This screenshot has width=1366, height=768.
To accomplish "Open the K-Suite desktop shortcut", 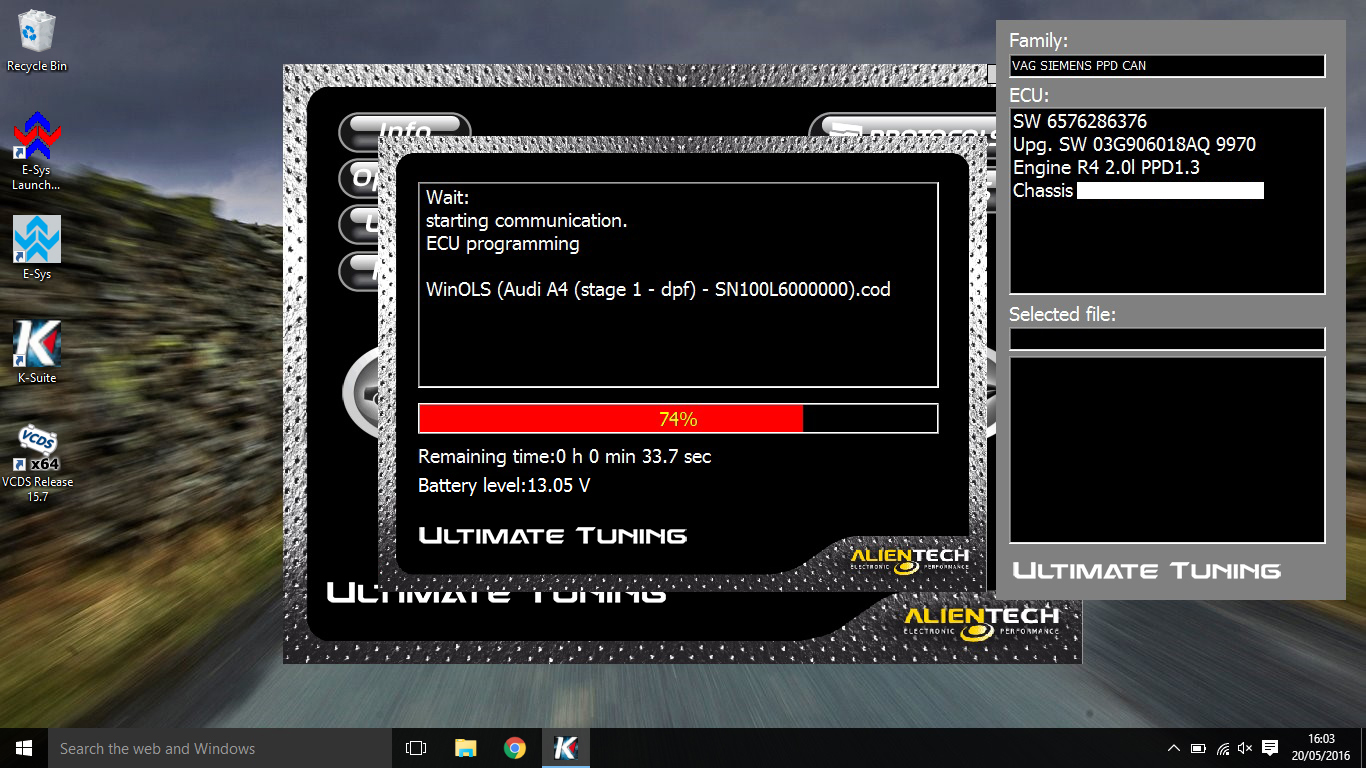I will coord(37,345).
